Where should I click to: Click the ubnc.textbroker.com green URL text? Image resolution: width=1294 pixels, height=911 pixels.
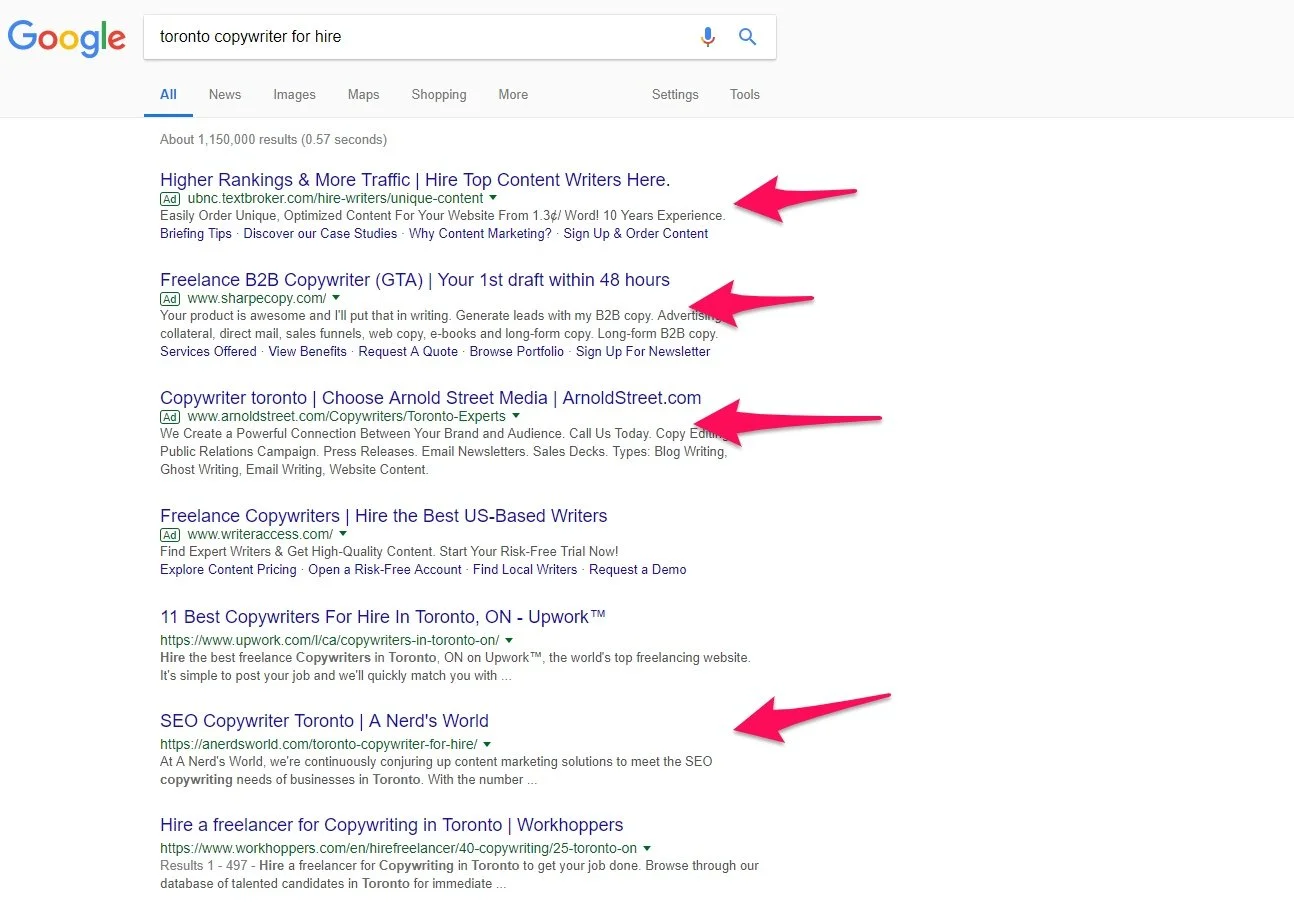click(335, 198)
